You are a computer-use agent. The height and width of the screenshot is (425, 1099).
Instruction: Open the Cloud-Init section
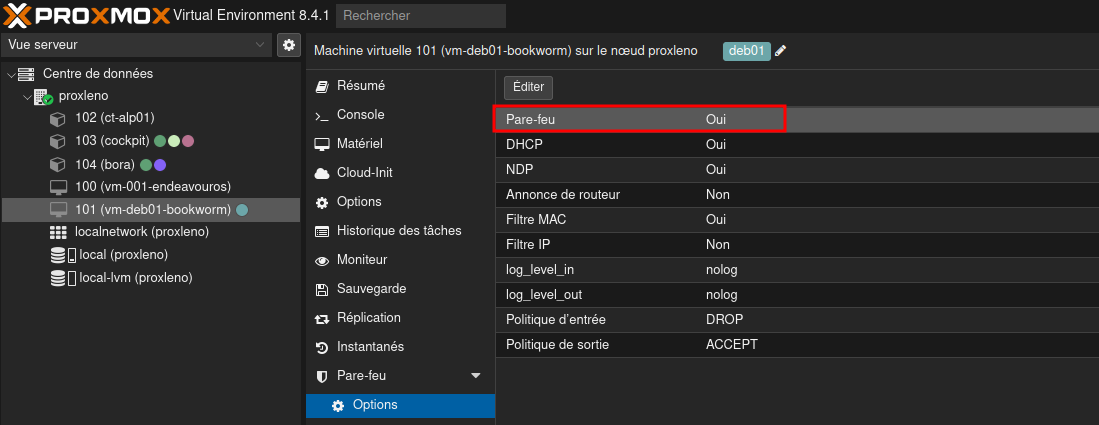364,173
